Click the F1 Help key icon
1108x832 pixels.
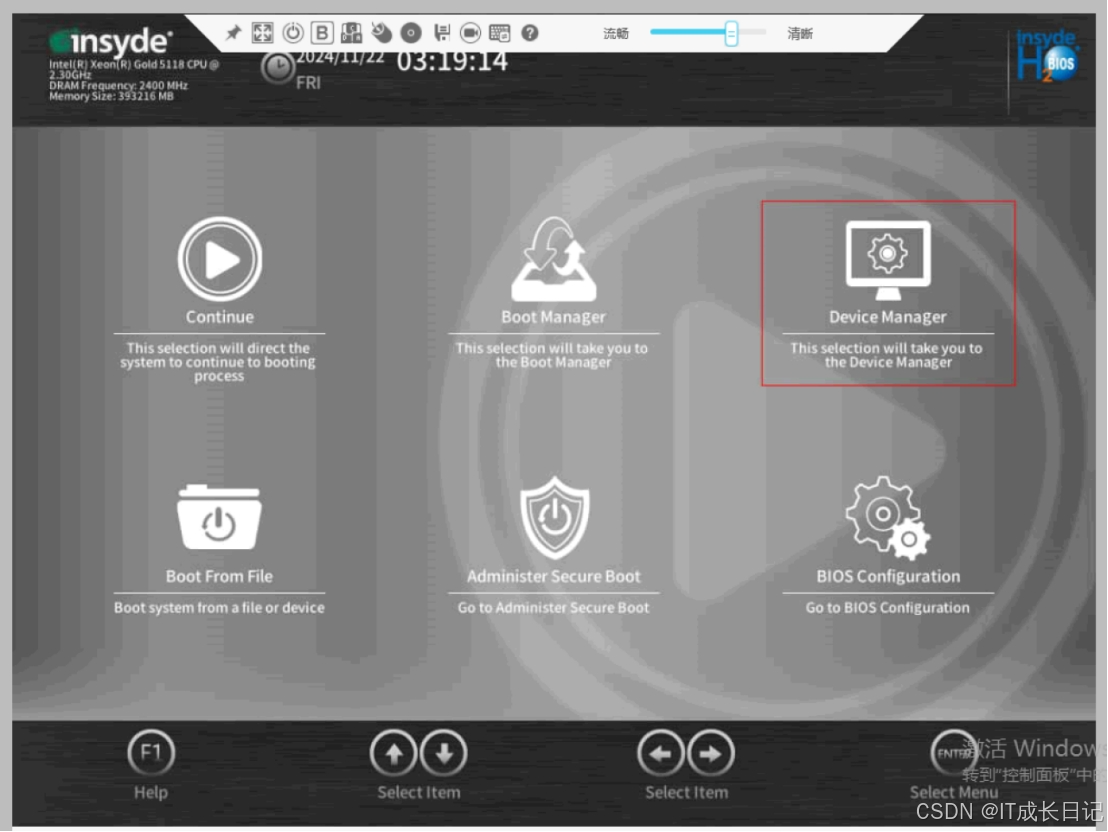pyautogui.click(x=151, y=752)
